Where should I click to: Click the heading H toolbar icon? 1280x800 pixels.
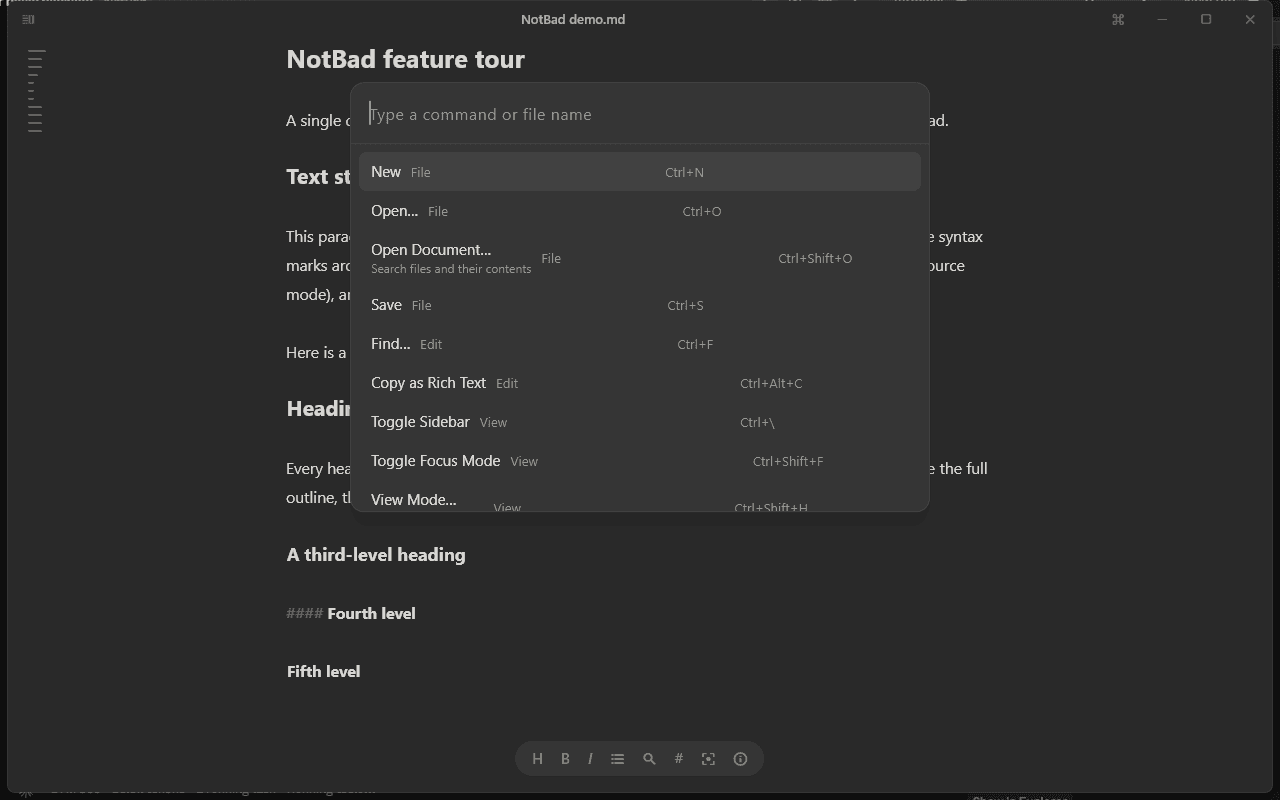click(537, 759)
